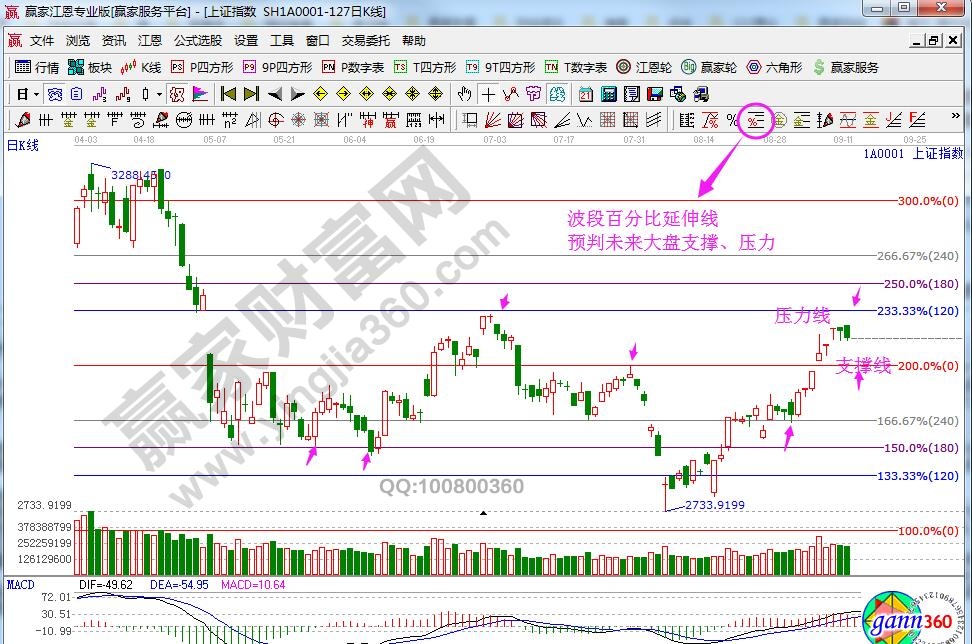This screenshot has height=644, width=972.
Task: Toggle the crosshair cursor tool
Action: click(x=488, y=94)
